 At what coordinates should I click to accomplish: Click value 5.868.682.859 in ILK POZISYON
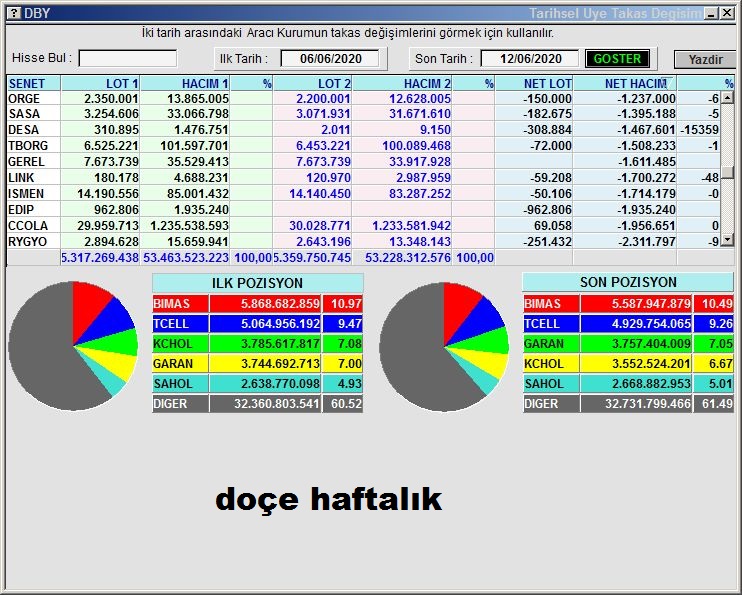[x=280, y=303]
